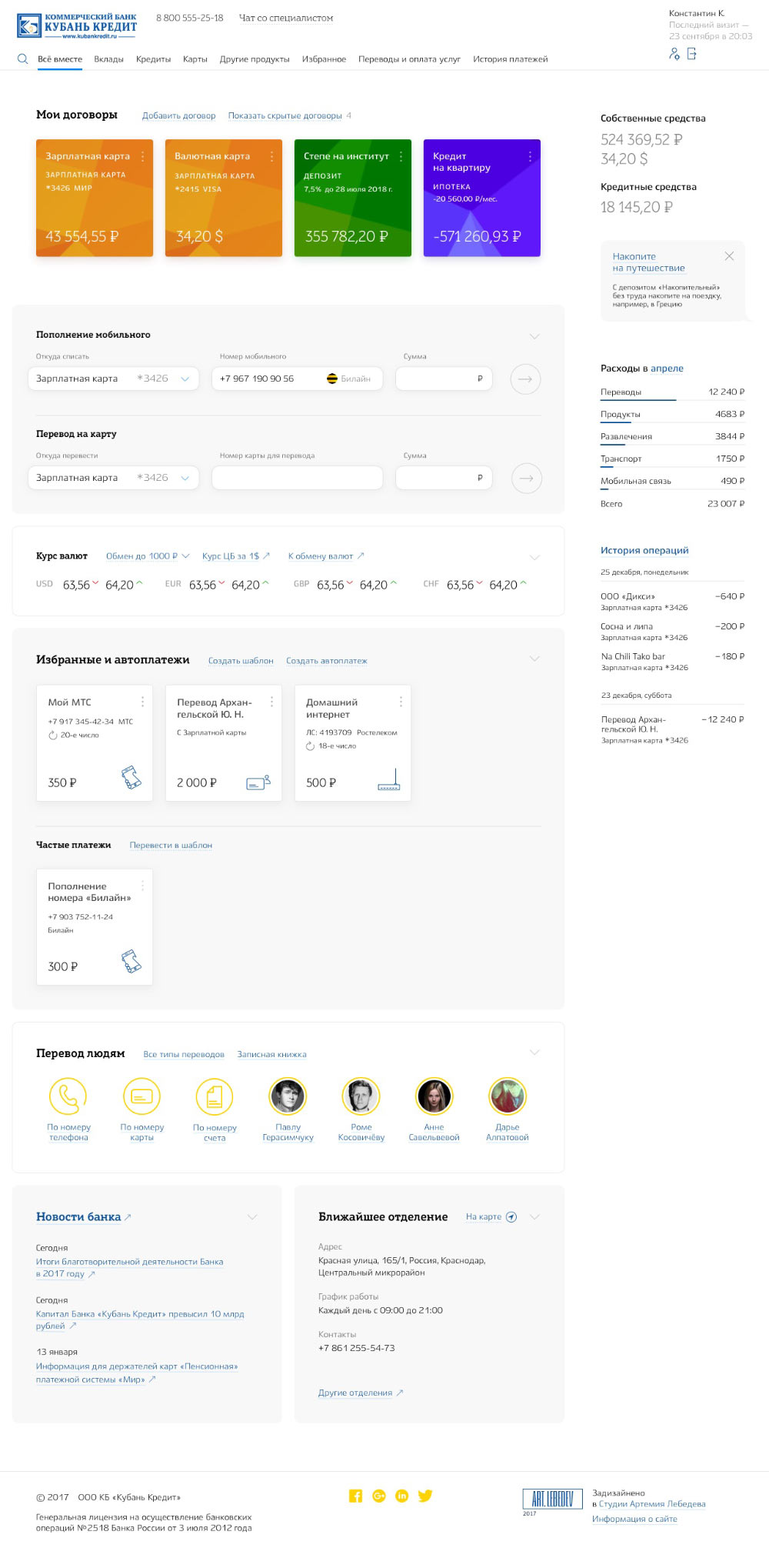
Task: Open the user profile settings icon
Action: (x=674, y=54)
